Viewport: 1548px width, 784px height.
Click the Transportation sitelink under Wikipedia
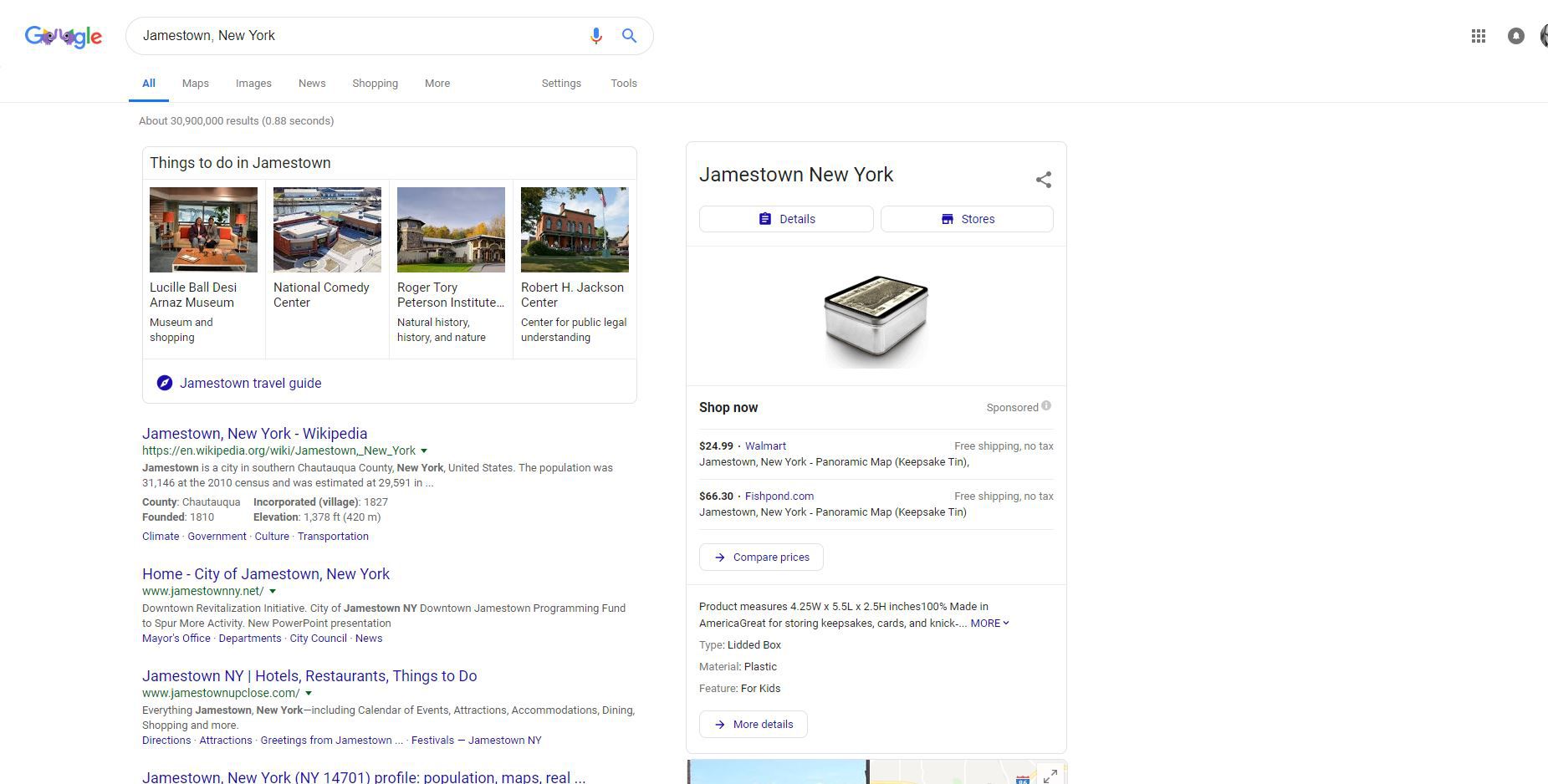pos(333,537)
